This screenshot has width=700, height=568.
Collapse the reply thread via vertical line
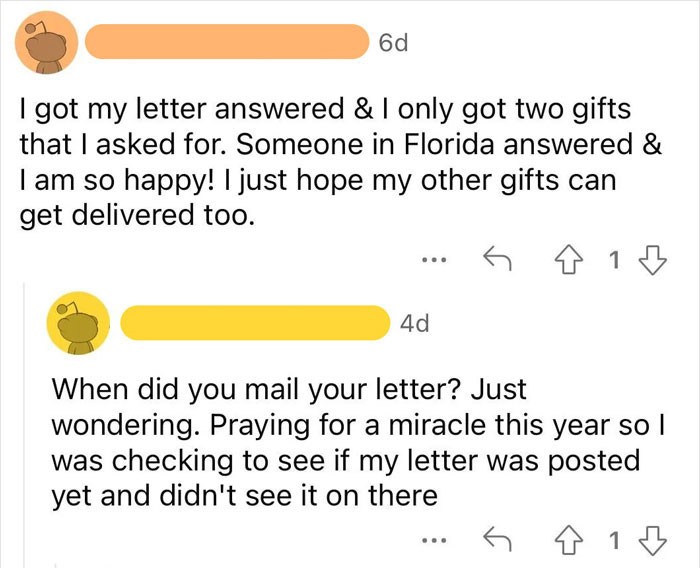[x=24, y=424]
